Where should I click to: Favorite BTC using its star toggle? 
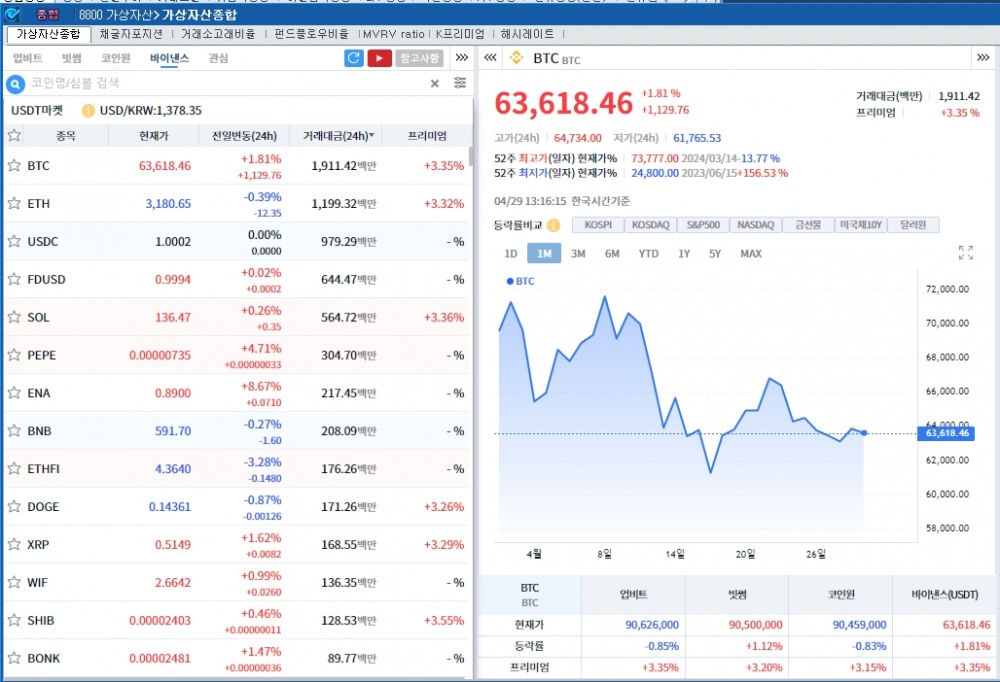(x=15, y=166)
